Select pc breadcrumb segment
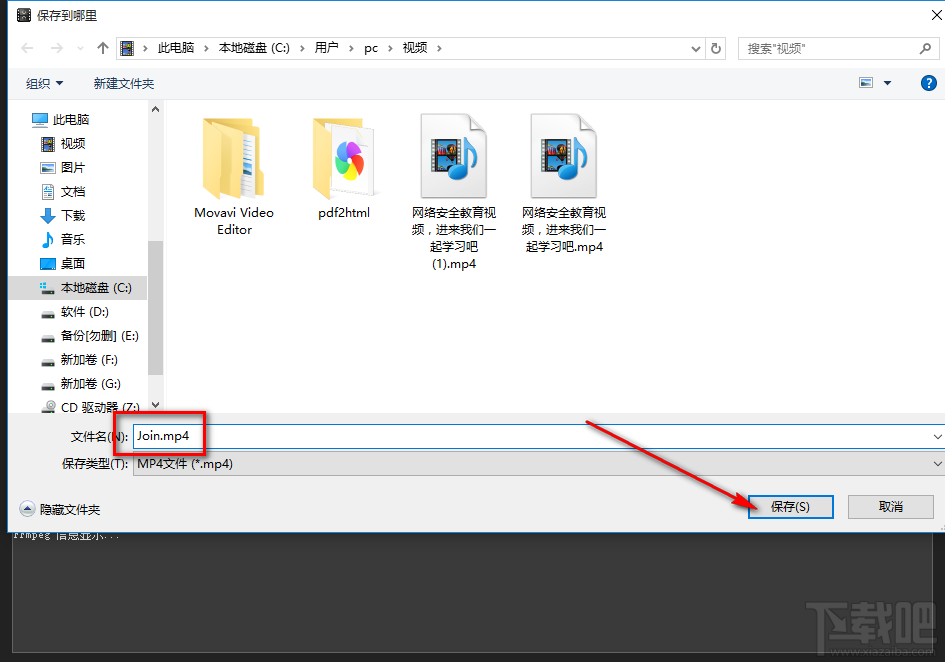This screenshot has width=945, height=662. tap(371, 48)
